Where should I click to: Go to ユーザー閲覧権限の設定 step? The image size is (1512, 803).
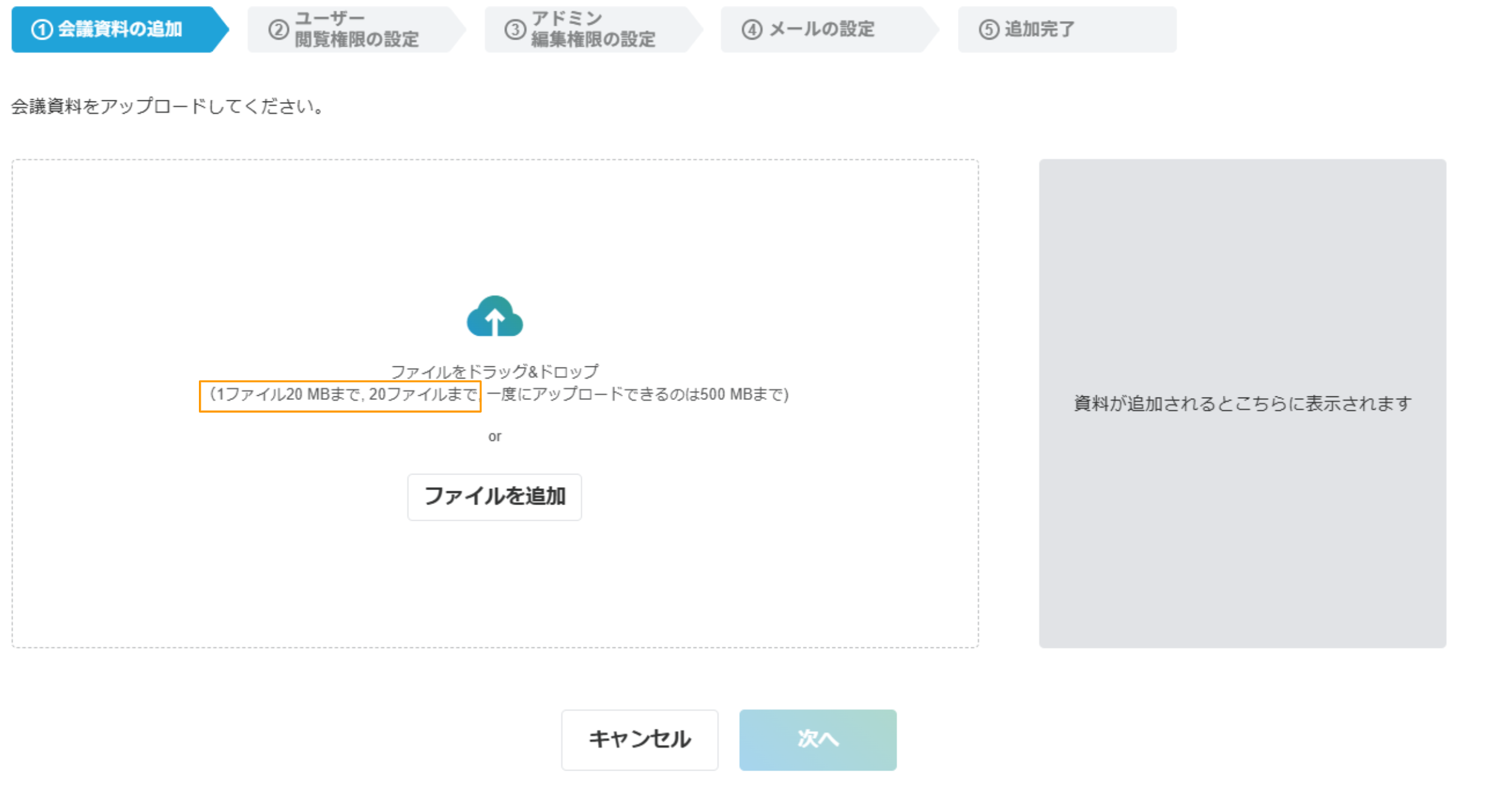point(356,29)
